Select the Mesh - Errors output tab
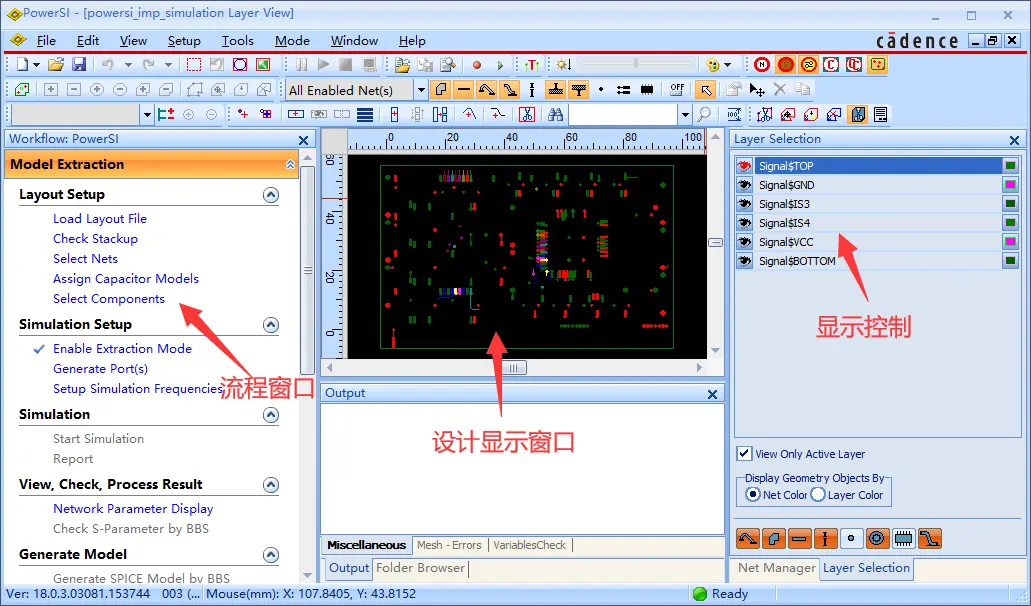Screen dimensions: 1031x606 coord(449,545)
